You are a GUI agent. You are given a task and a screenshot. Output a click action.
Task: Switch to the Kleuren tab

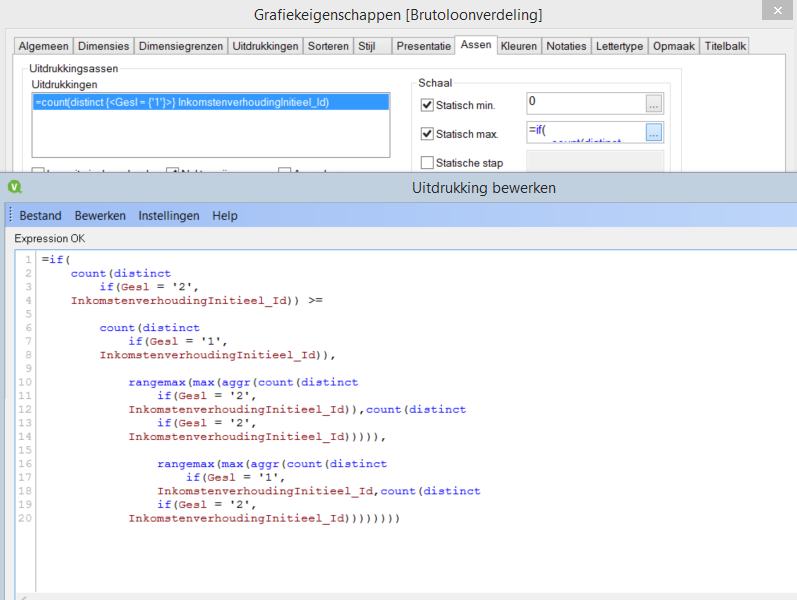click(518, 46)
